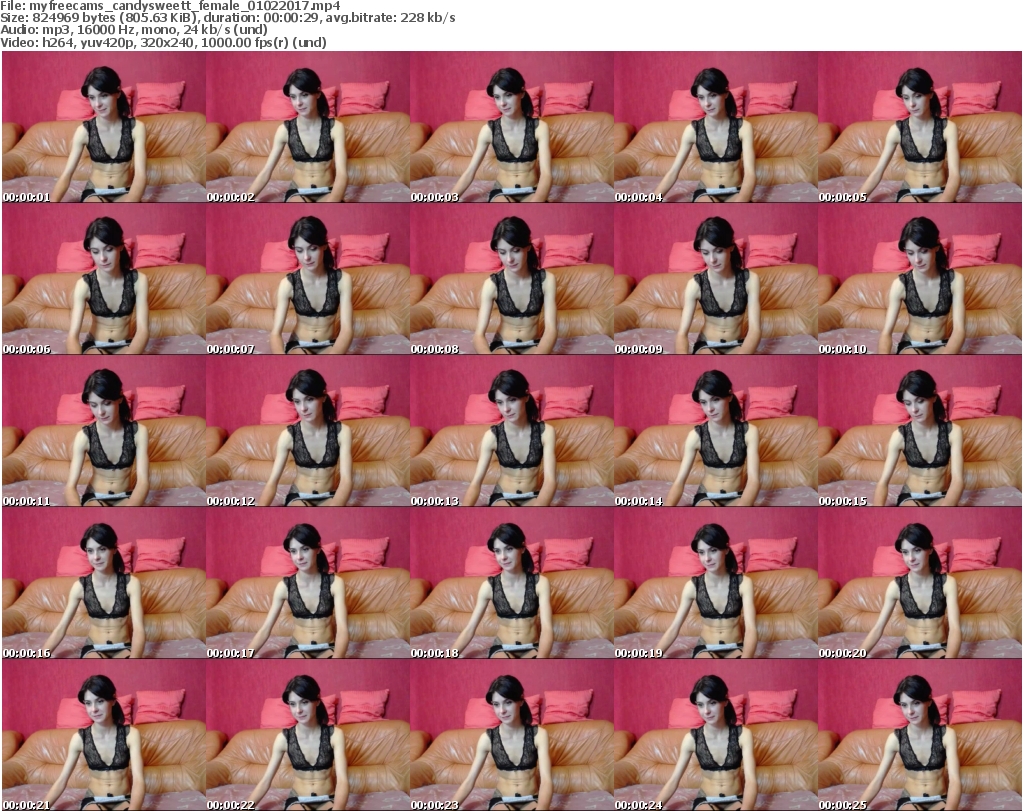Image resolution: width=1024 pixels, height=811 pixels.
Task: Pick the frame at 00:00:14
Action: 716,431
